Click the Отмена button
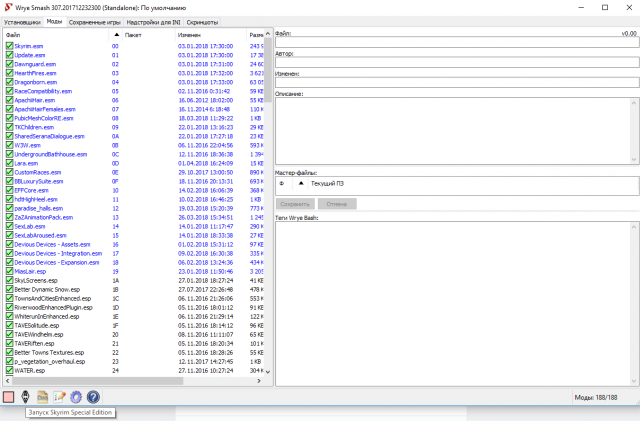 (x=337, y=204)
